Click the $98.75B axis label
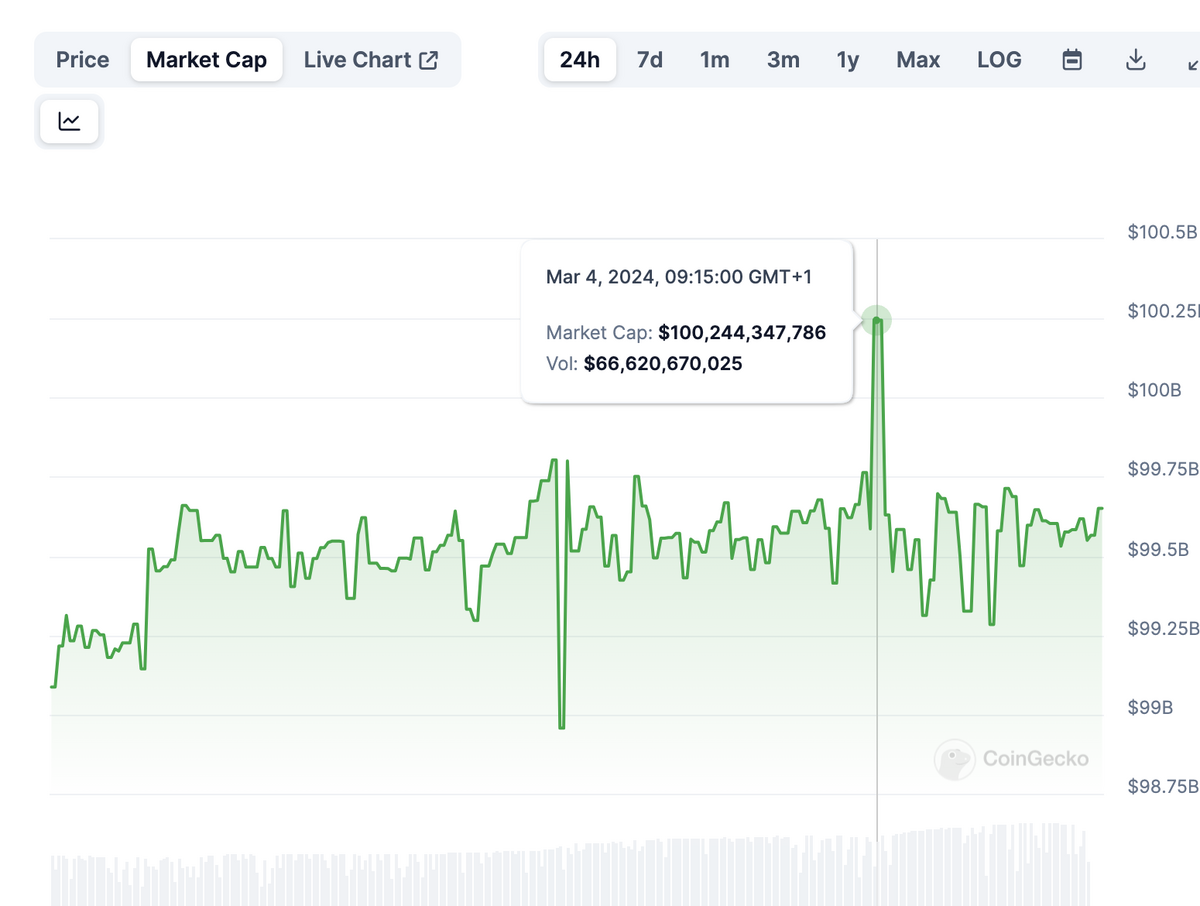This screenshot has width=1200, height=906. [x=1162, y=786]
